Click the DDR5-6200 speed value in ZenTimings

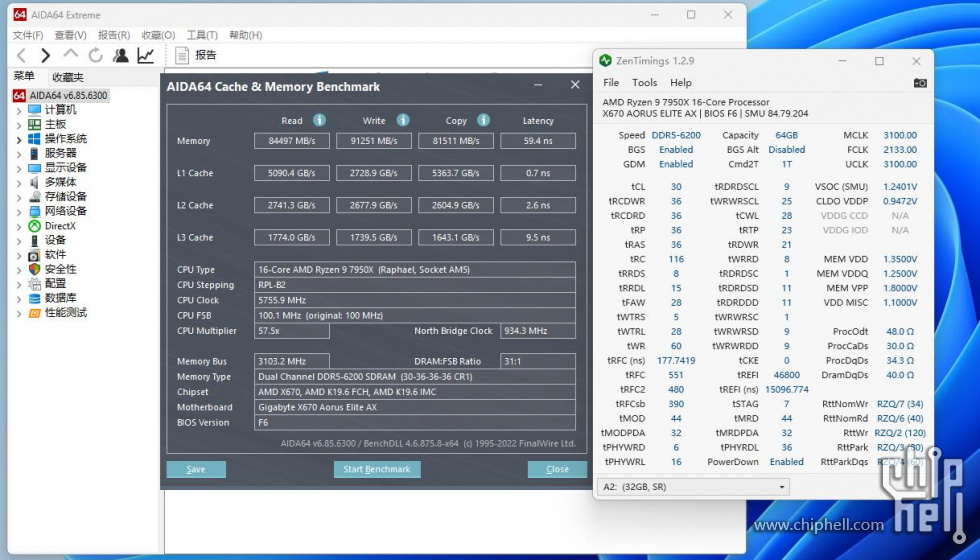pyautogui.click(x=676, y=136)
